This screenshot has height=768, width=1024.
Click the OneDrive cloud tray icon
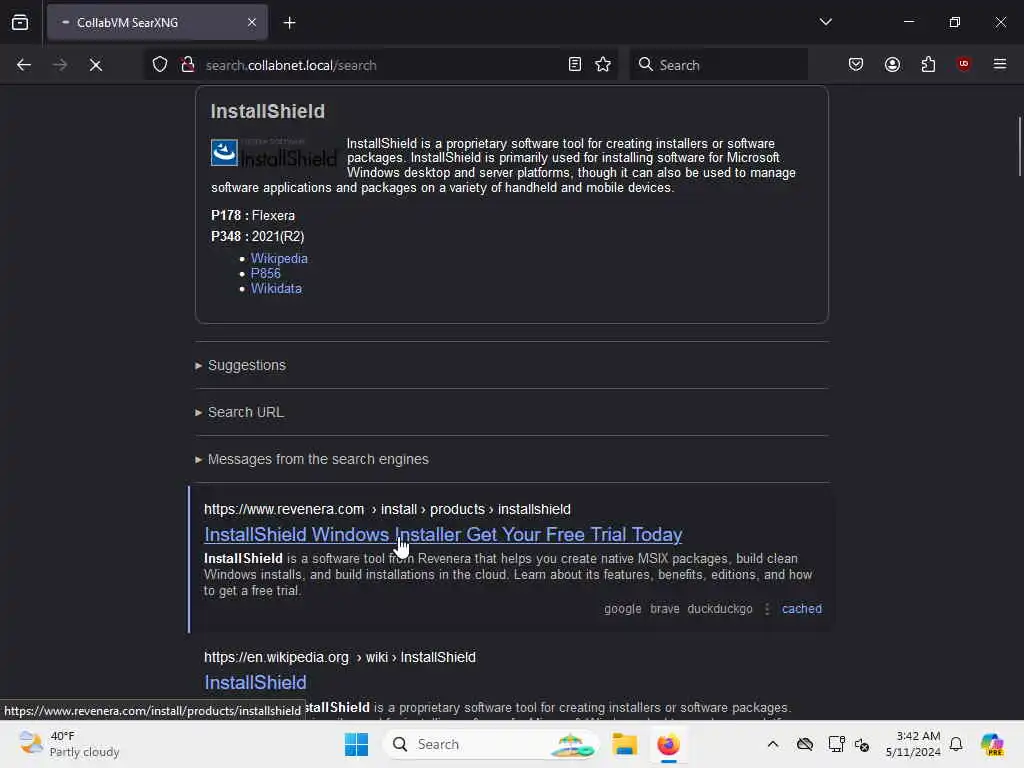(805, 744)
